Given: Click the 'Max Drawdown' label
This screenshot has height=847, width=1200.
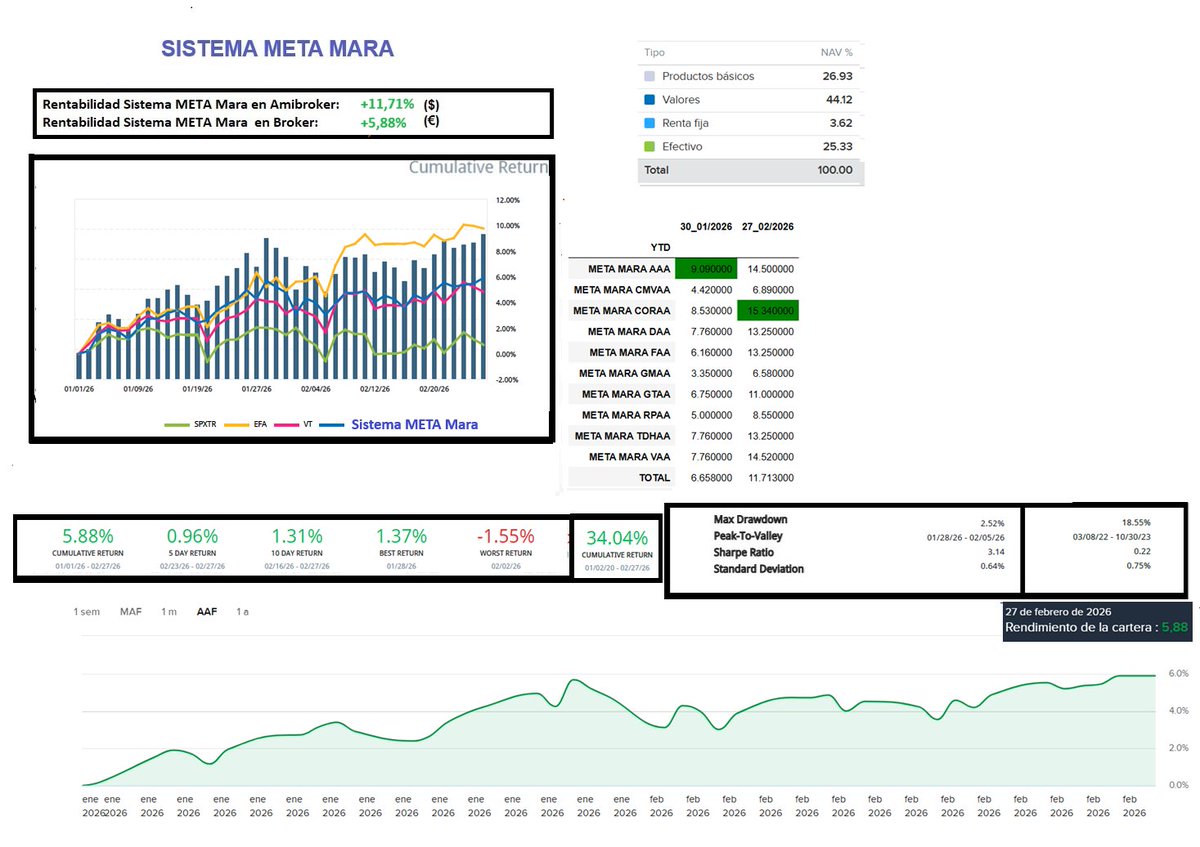Looking at the screenshot, I should (x=751, y=520).
